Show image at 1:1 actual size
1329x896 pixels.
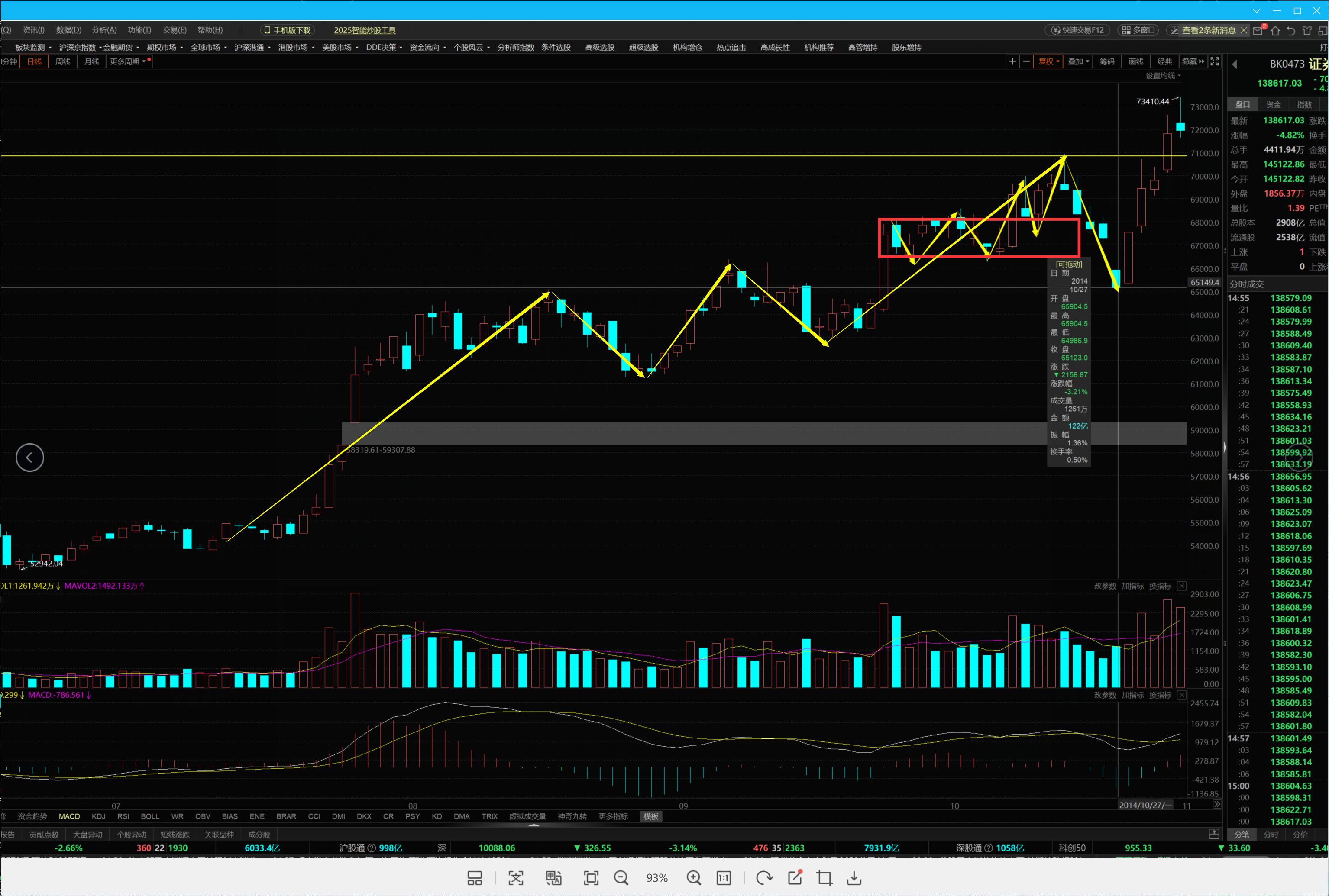point(724,878)
